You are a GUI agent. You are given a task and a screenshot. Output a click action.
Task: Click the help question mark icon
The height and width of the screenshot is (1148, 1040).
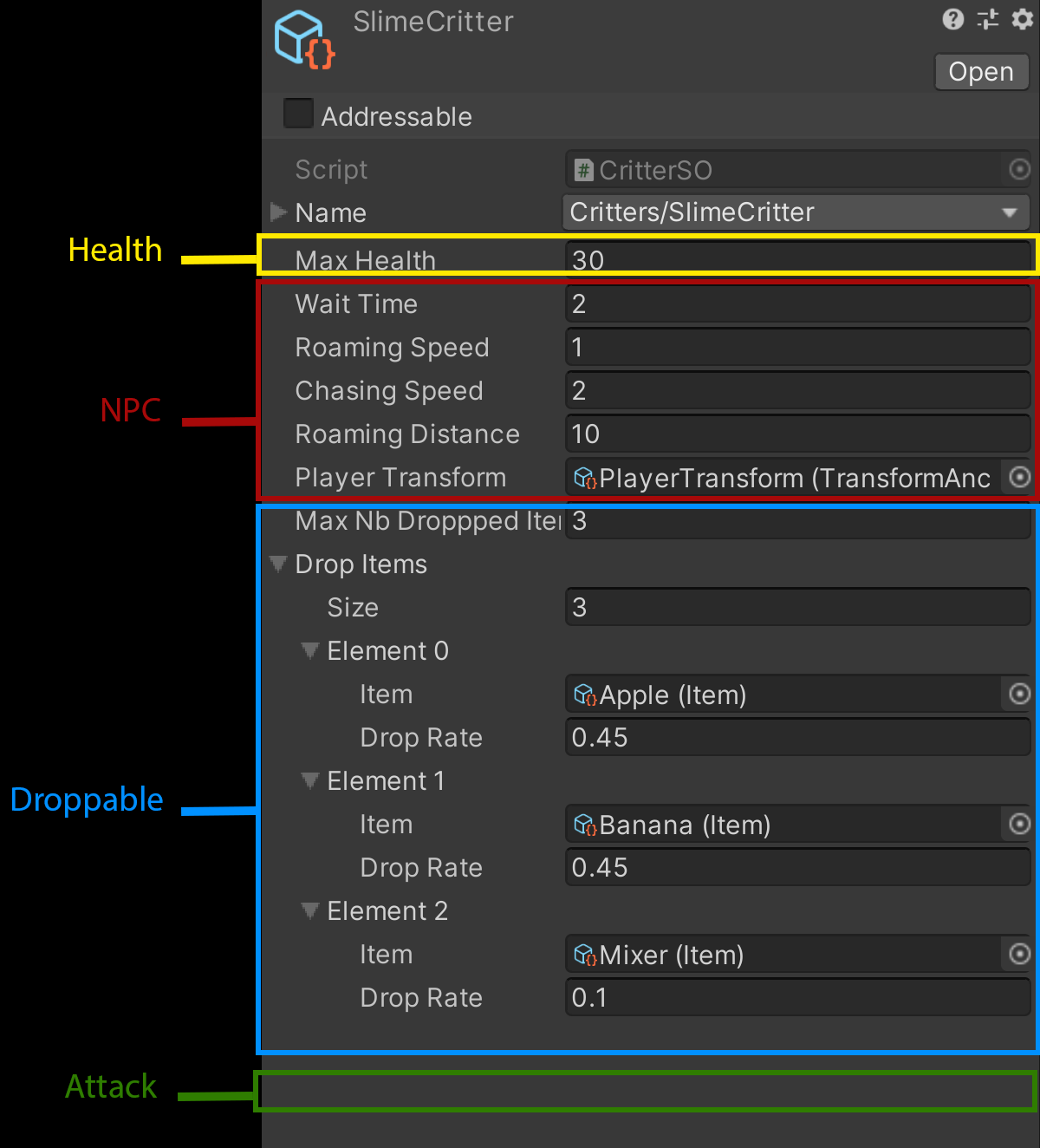[x=952, y=19]
